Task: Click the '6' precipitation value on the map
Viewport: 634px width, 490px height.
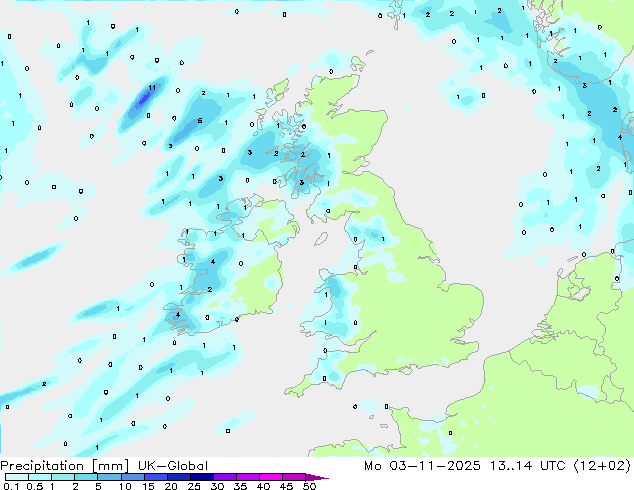Action: click(200, 120)
